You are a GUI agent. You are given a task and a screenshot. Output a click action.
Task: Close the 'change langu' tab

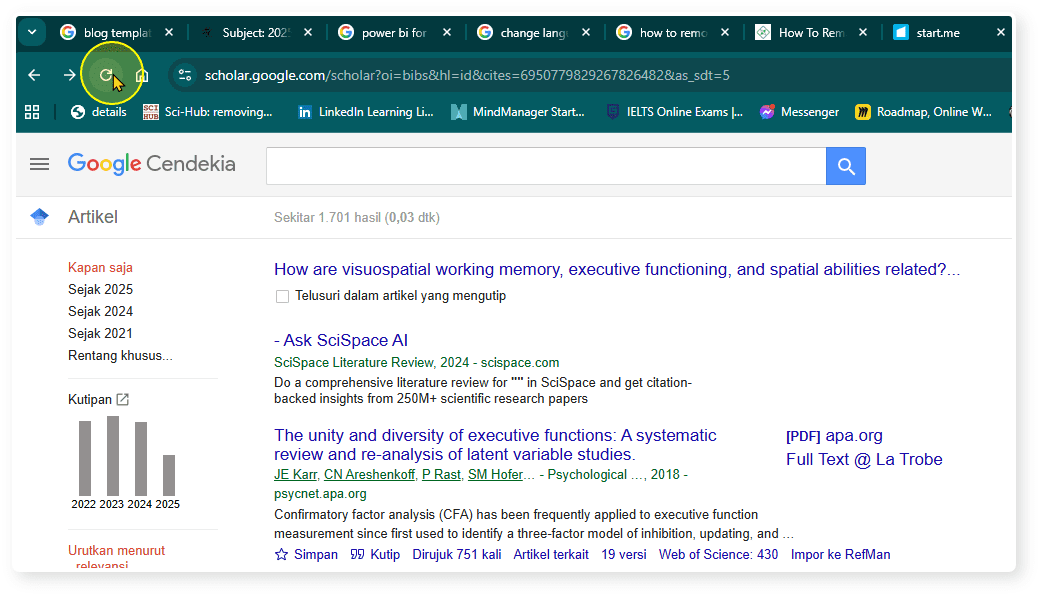(x=586, y=32)
